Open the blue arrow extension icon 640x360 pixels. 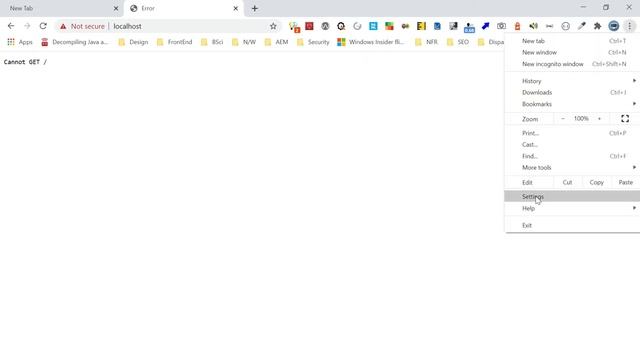click(x=485, y=26)
